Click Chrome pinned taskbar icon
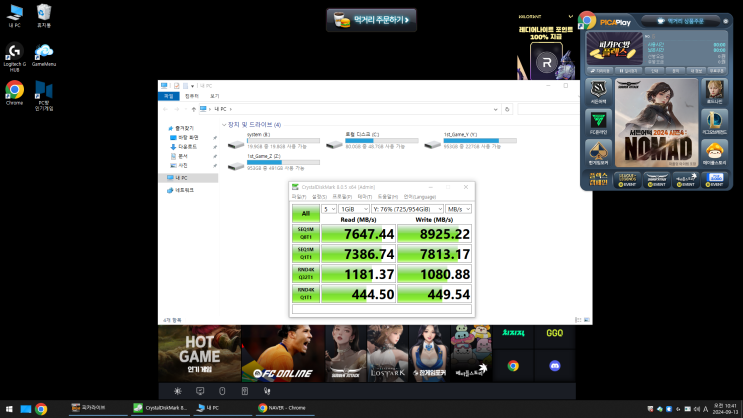 (x=41, y=409)
